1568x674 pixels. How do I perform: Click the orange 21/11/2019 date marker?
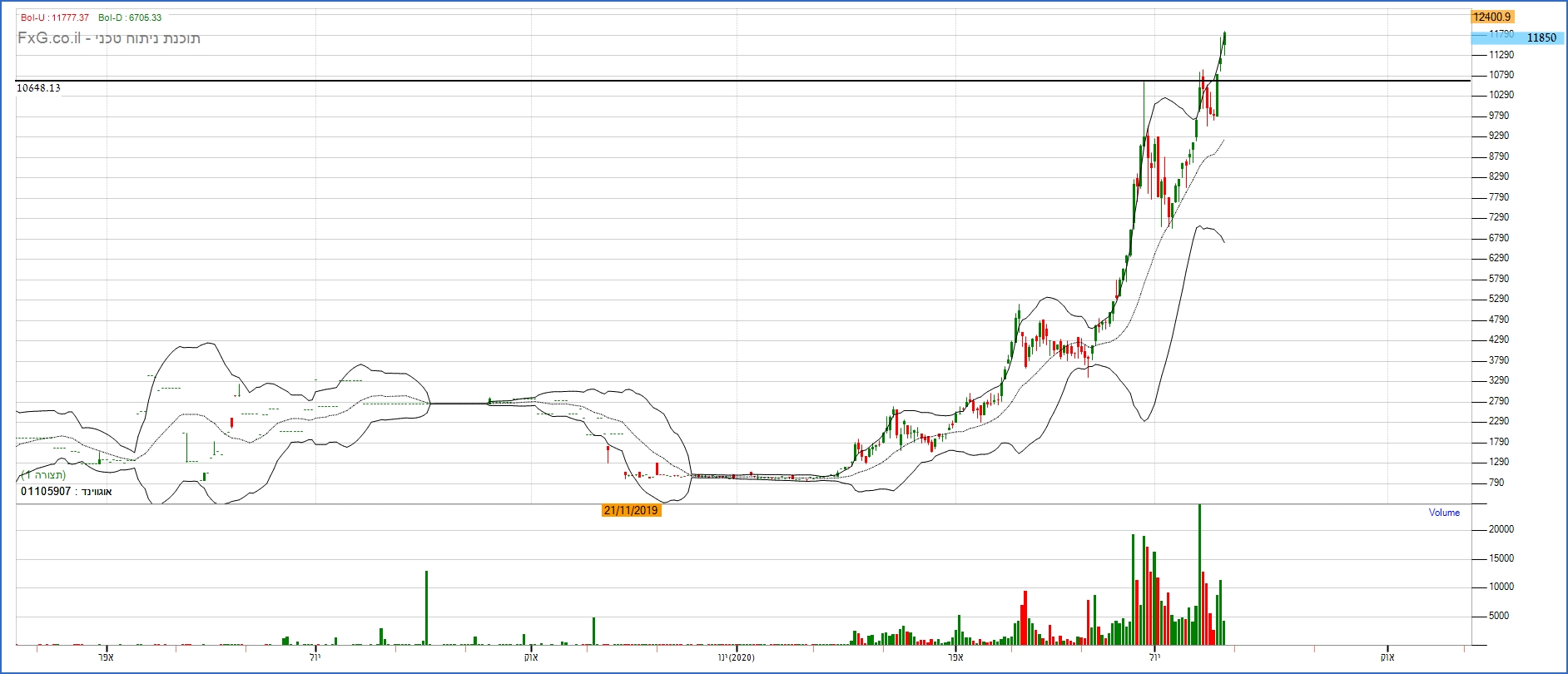pos(631,510)
